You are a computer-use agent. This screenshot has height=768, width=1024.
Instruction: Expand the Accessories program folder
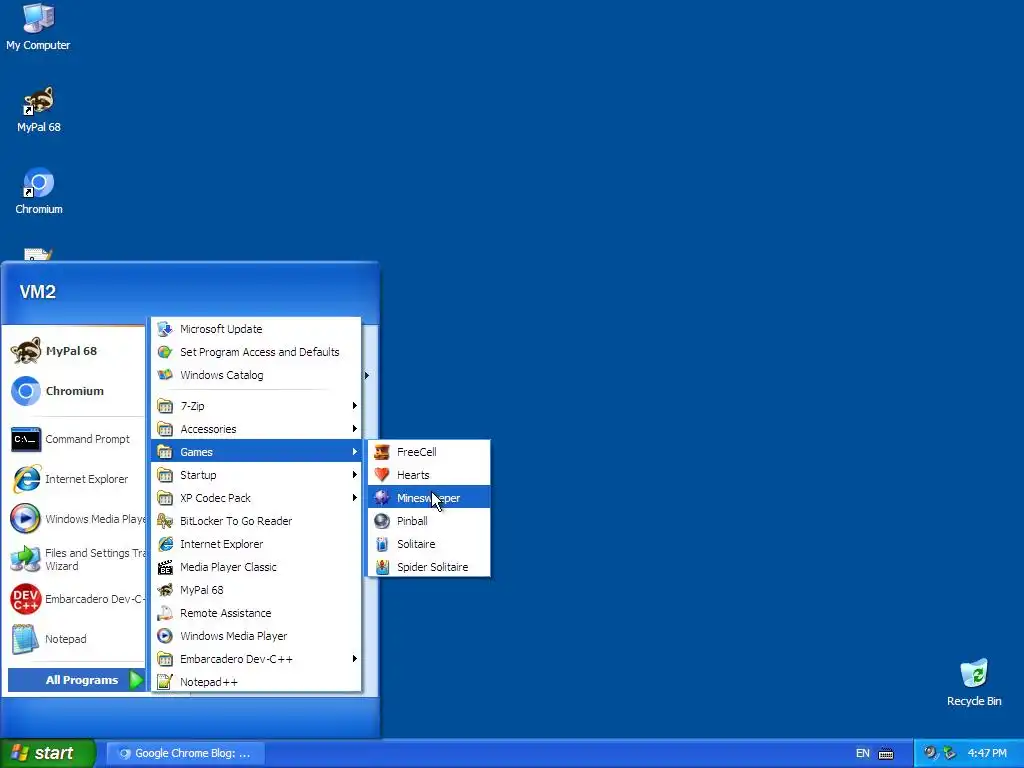click(x=256, y=429)
